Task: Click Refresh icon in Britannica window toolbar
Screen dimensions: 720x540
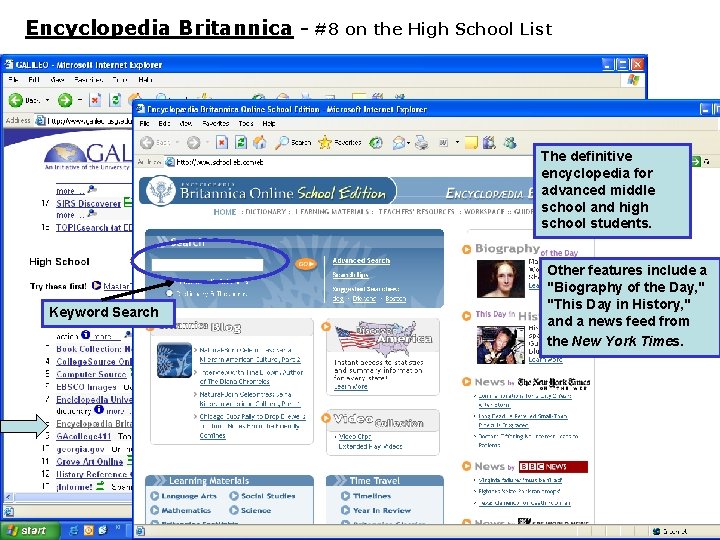Action: coord(241,143)
